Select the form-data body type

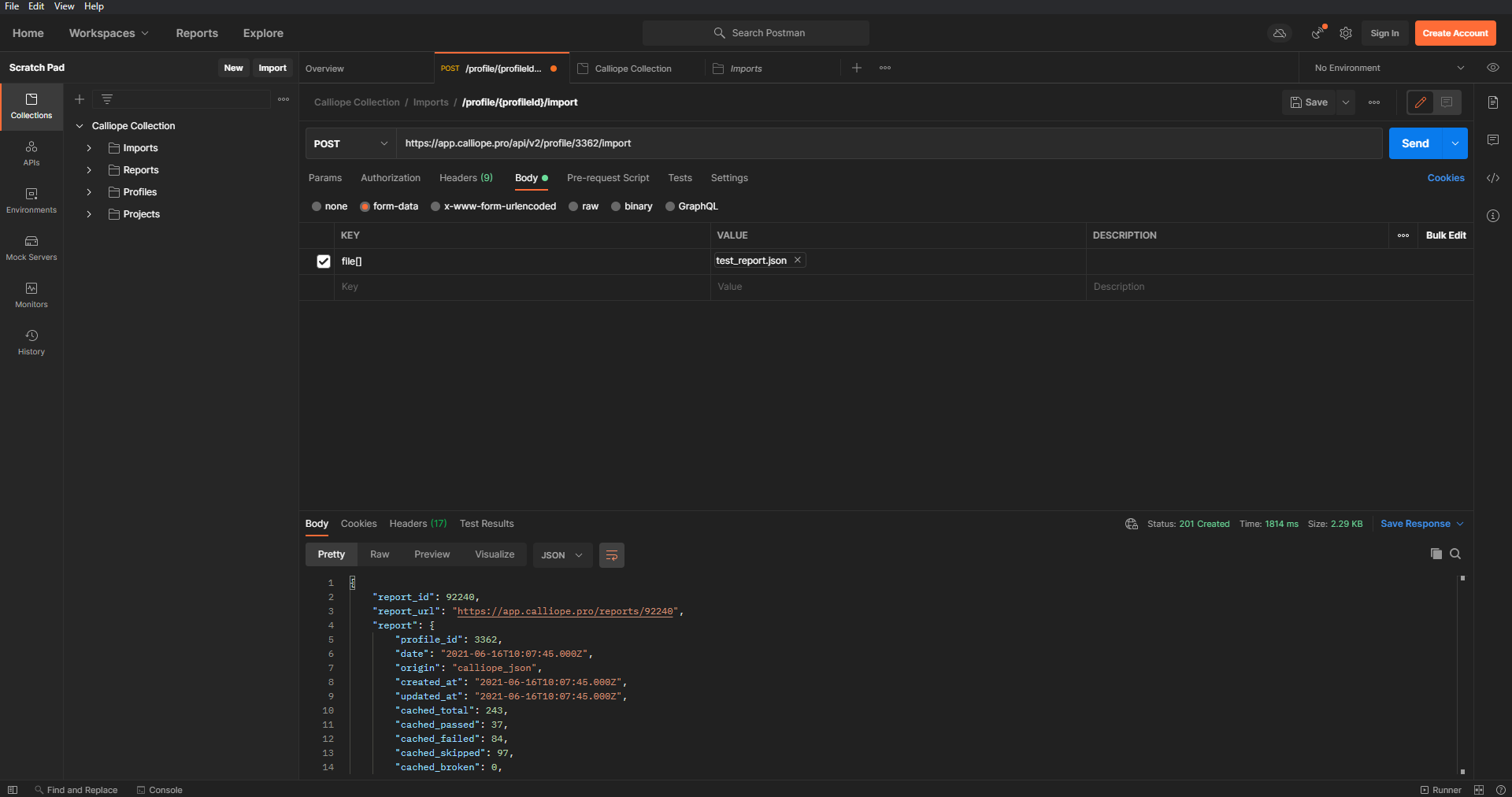(x=365, y=206)
